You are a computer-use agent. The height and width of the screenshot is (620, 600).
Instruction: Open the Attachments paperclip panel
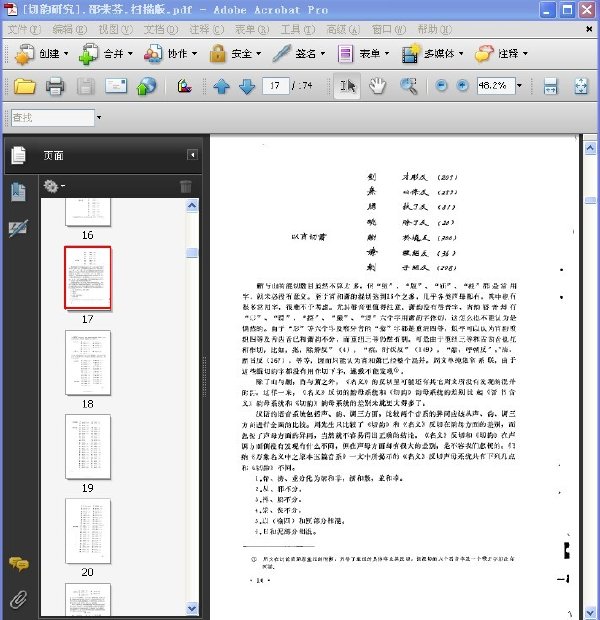[x=18, y=599]
